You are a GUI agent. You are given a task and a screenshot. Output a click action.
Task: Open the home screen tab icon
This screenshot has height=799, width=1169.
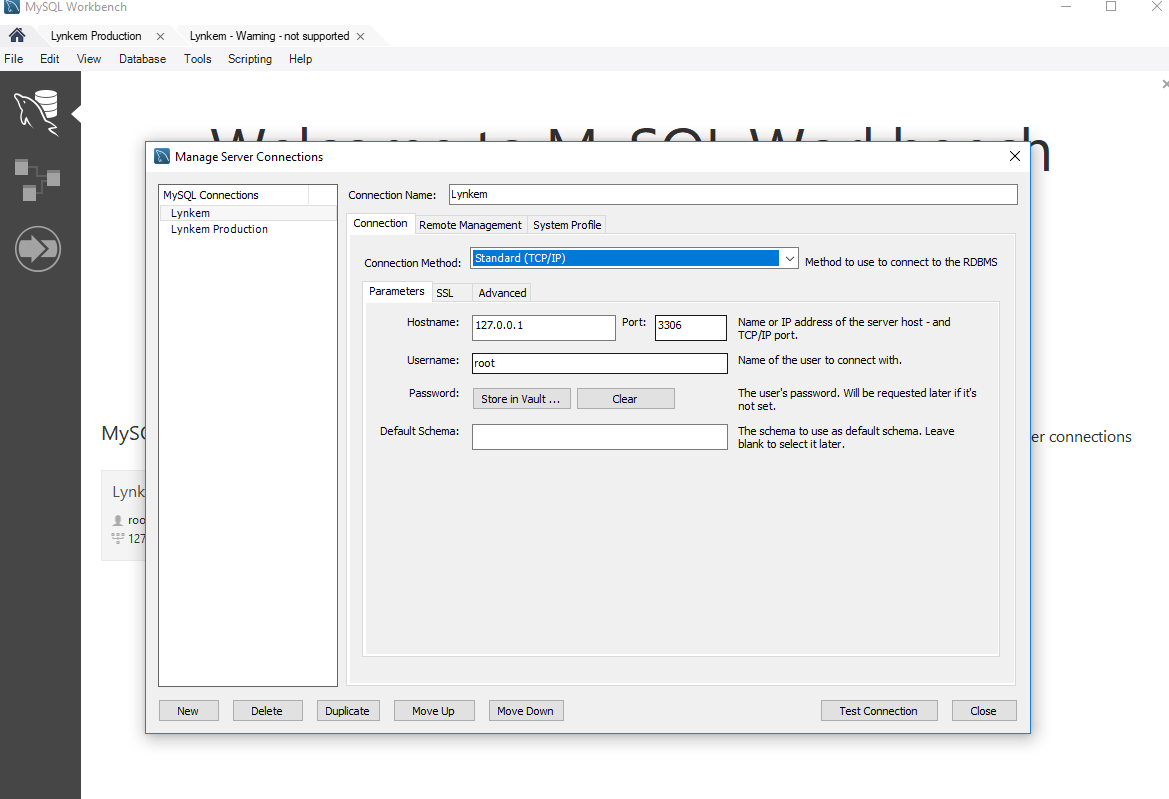17,35
